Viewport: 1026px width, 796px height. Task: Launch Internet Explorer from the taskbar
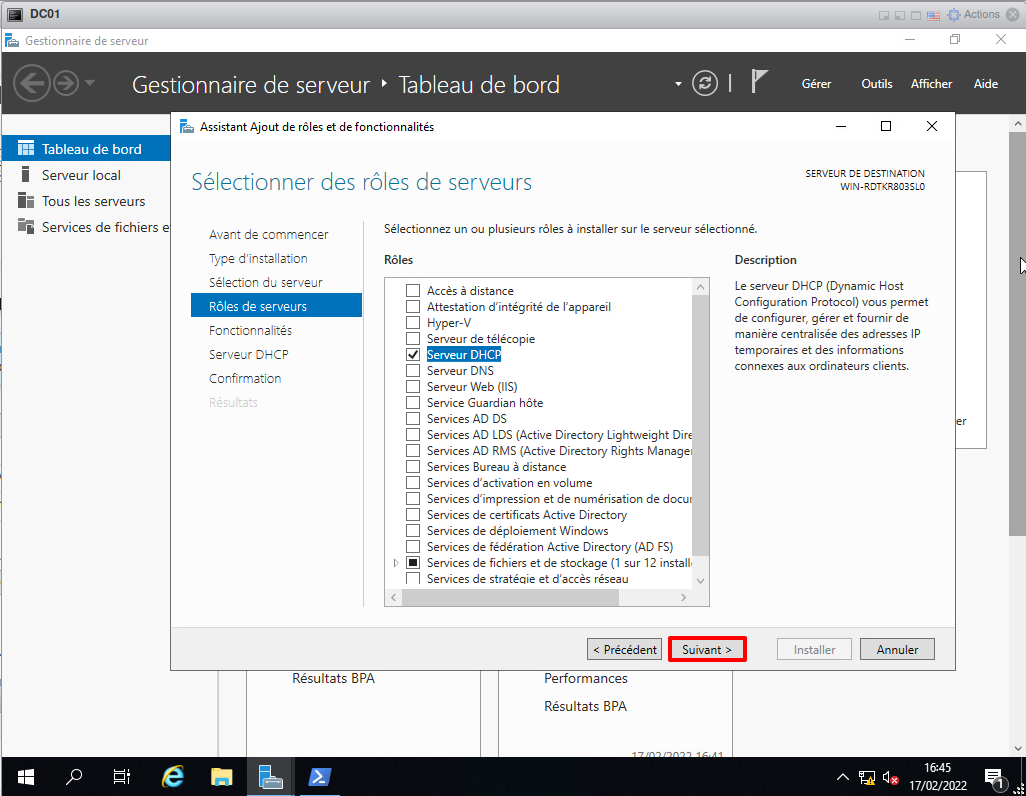tap(173, 777)
